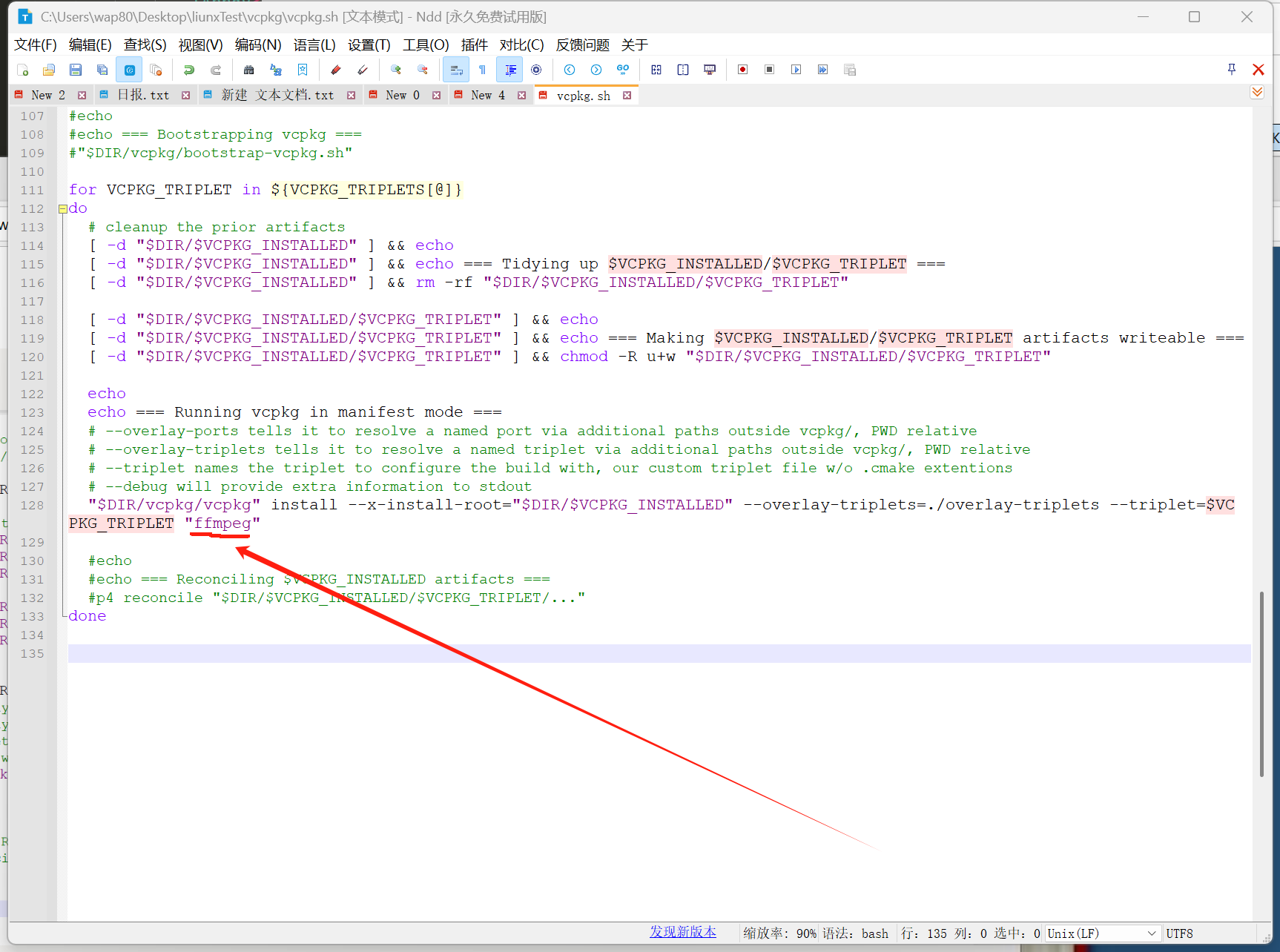Close the vcpkg.sh tab

(x=627, y=95)
